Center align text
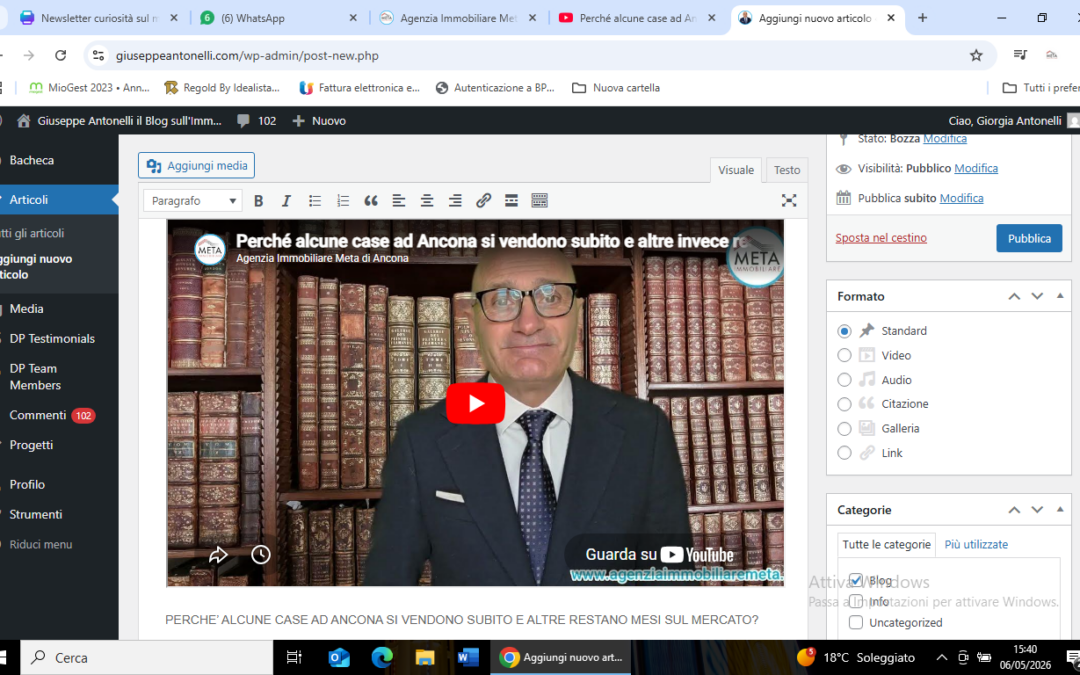 pyautogui.click(x=427, y=200)
